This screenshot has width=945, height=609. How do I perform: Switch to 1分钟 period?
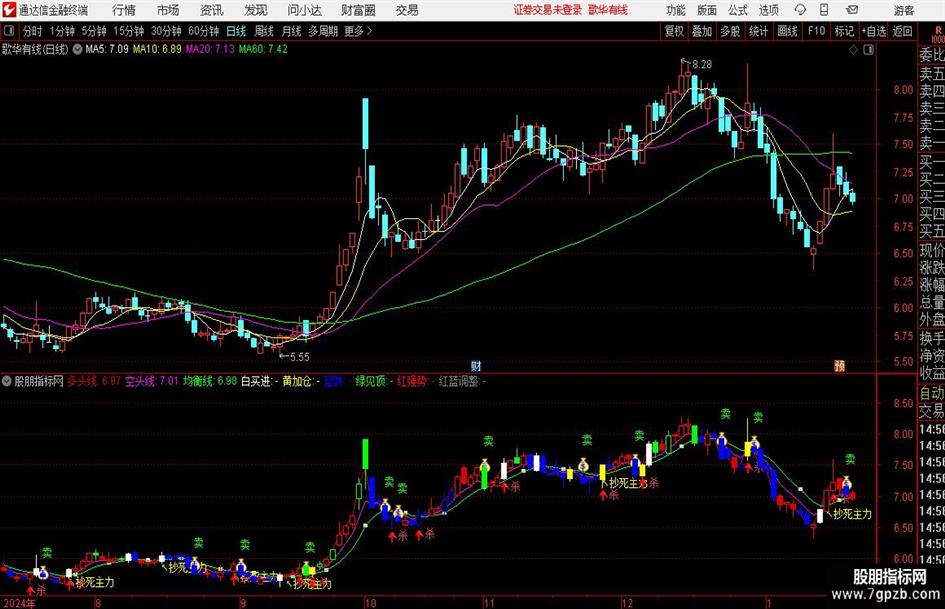[61, 31]
